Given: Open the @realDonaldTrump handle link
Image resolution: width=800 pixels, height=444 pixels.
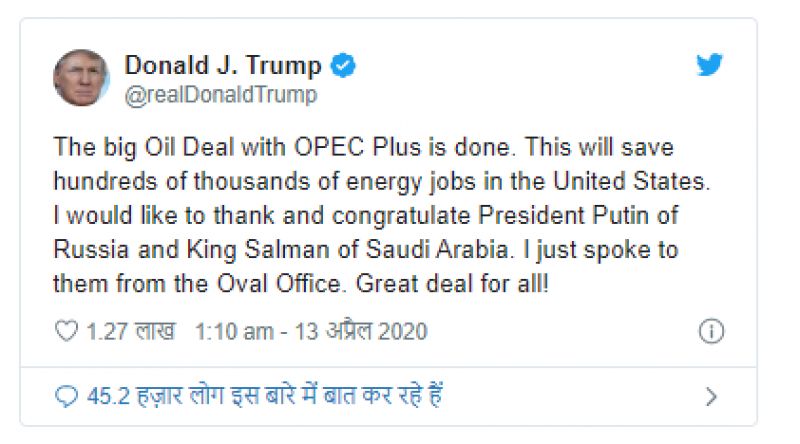Looking at the screenshot, I should [220, 95].
